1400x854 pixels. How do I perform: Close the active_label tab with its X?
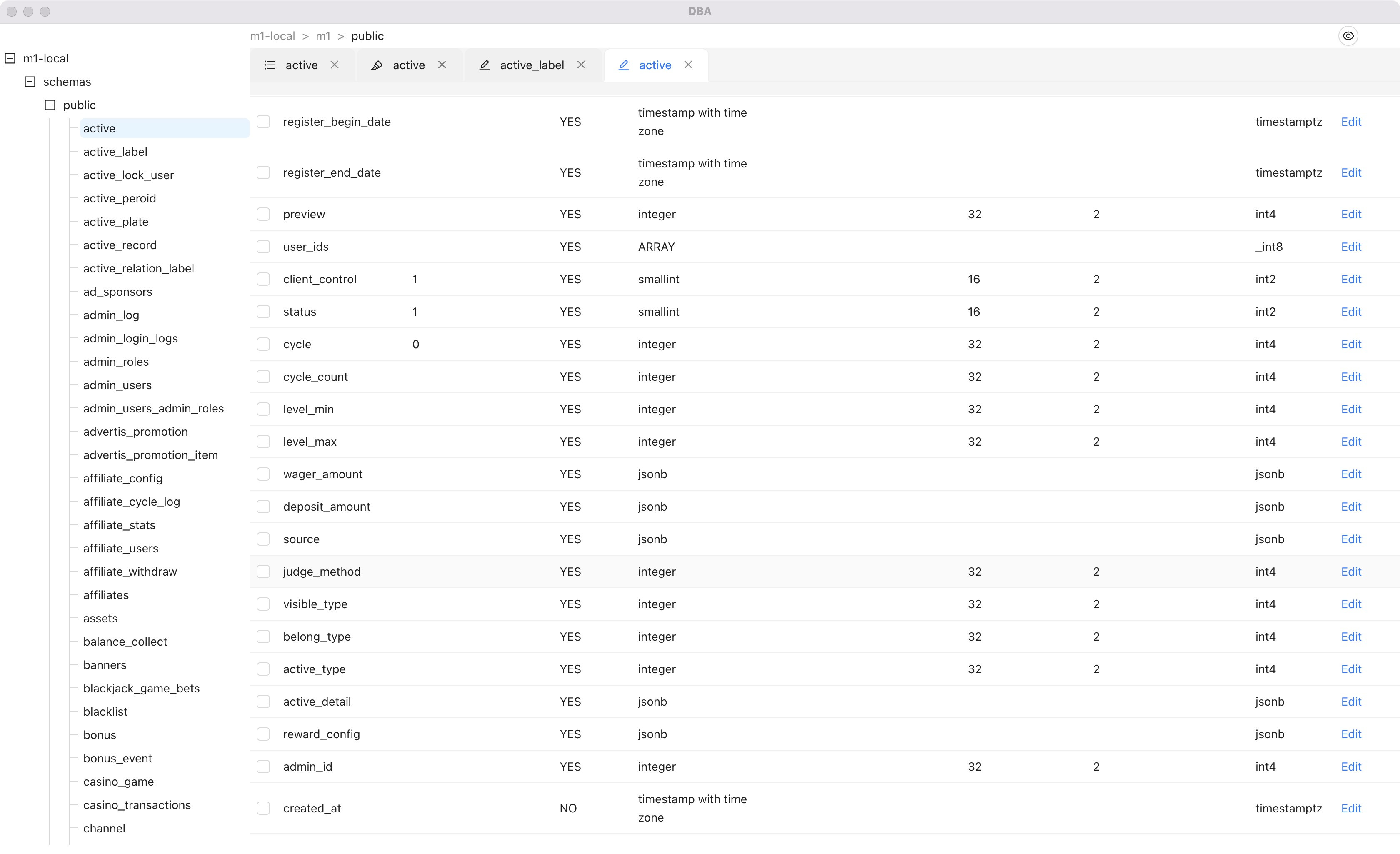pos(581,65)
